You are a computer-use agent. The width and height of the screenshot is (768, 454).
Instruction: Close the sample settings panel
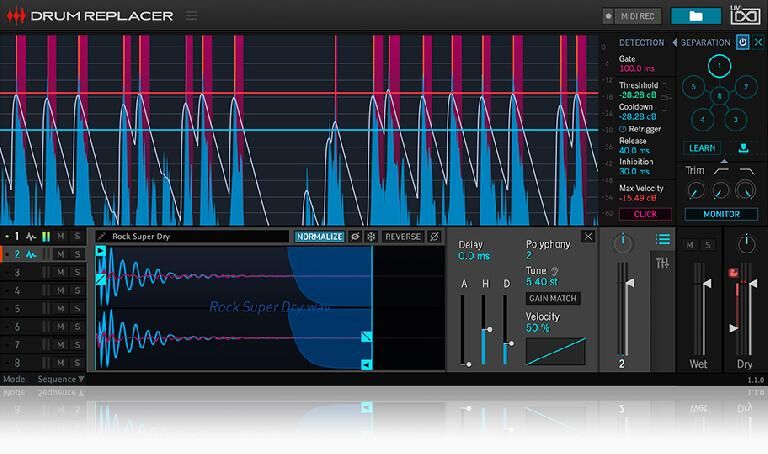coord(588,237)
